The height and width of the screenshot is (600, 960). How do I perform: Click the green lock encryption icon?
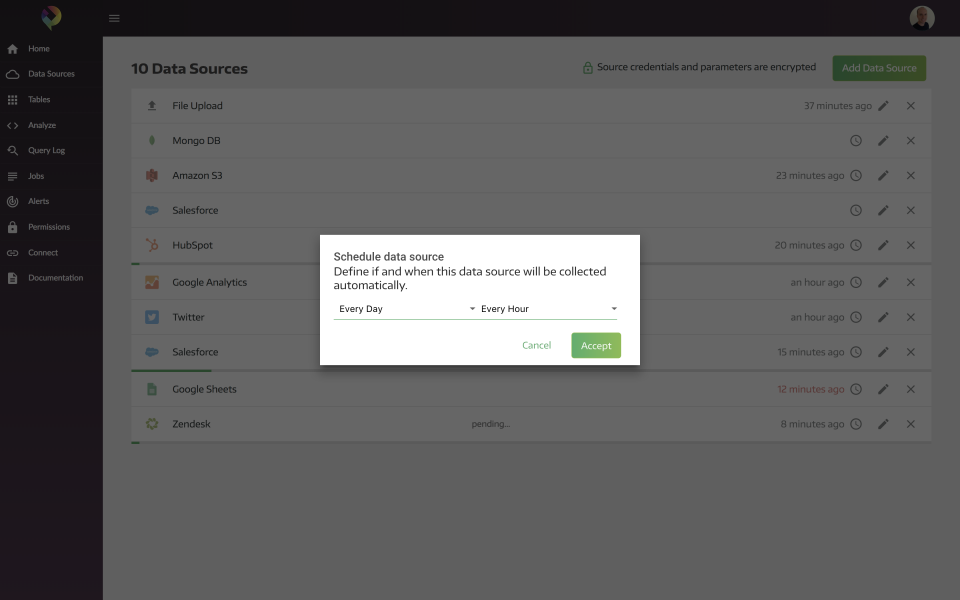pos(587,67)
